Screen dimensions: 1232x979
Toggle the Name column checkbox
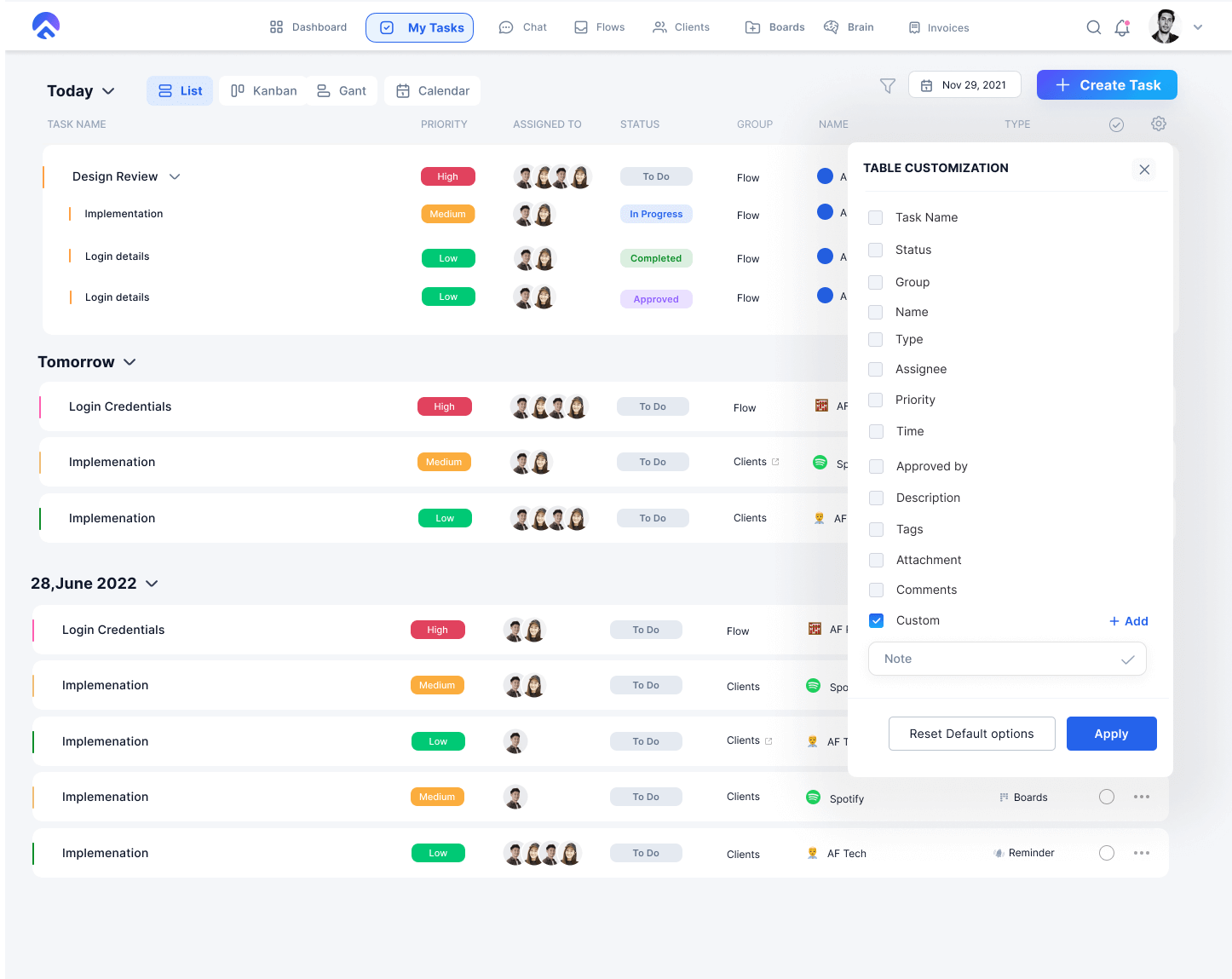(875, 312)
